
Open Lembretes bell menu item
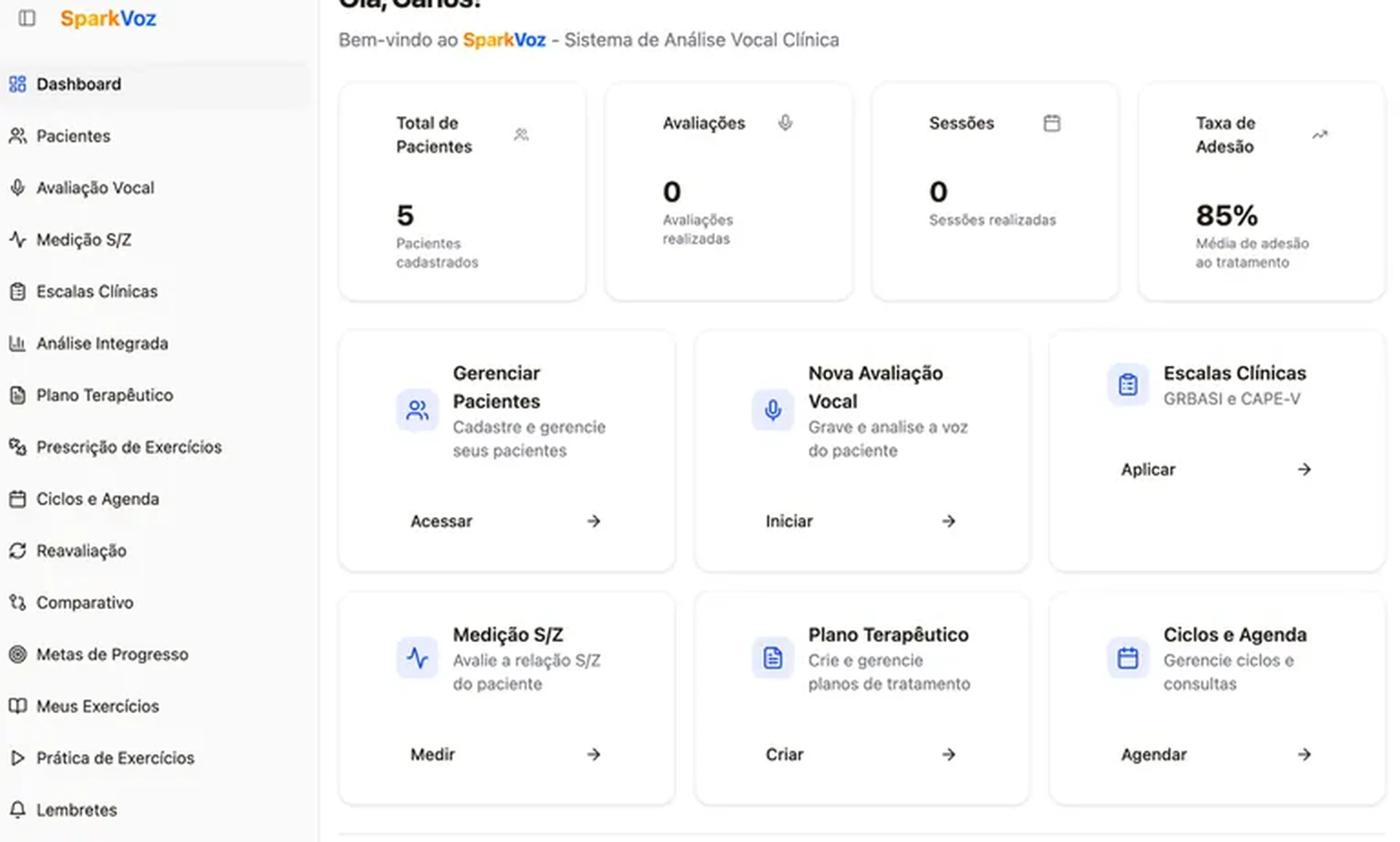(77, 810)
